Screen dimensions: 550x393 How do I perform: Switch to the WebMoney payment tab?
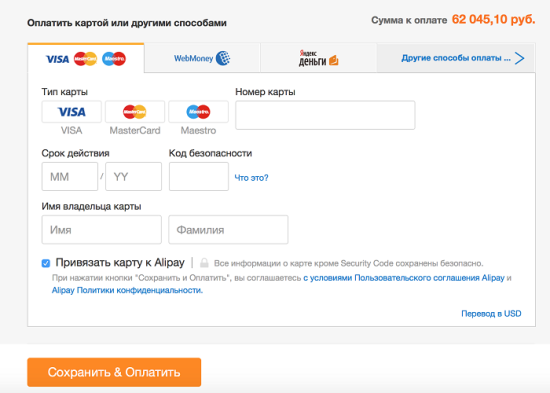click(x=202, y=58)
